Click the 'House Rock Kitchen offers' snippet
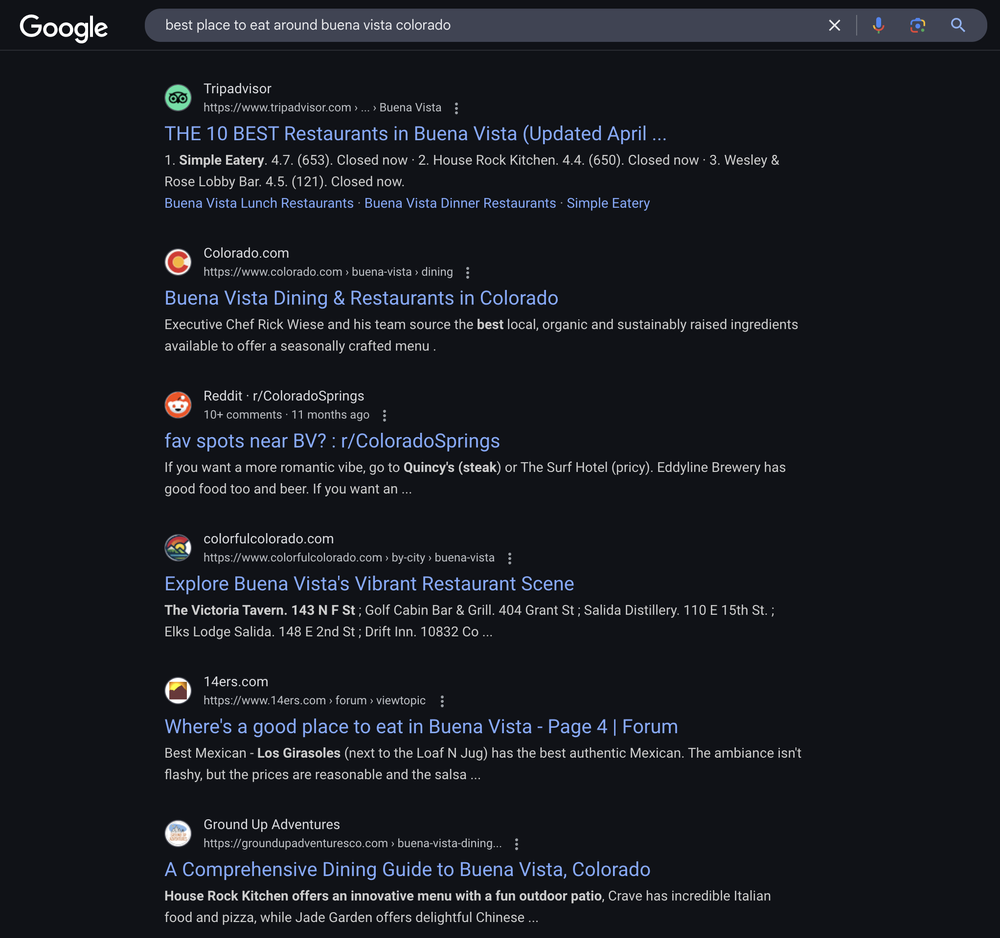 [467, 907]
